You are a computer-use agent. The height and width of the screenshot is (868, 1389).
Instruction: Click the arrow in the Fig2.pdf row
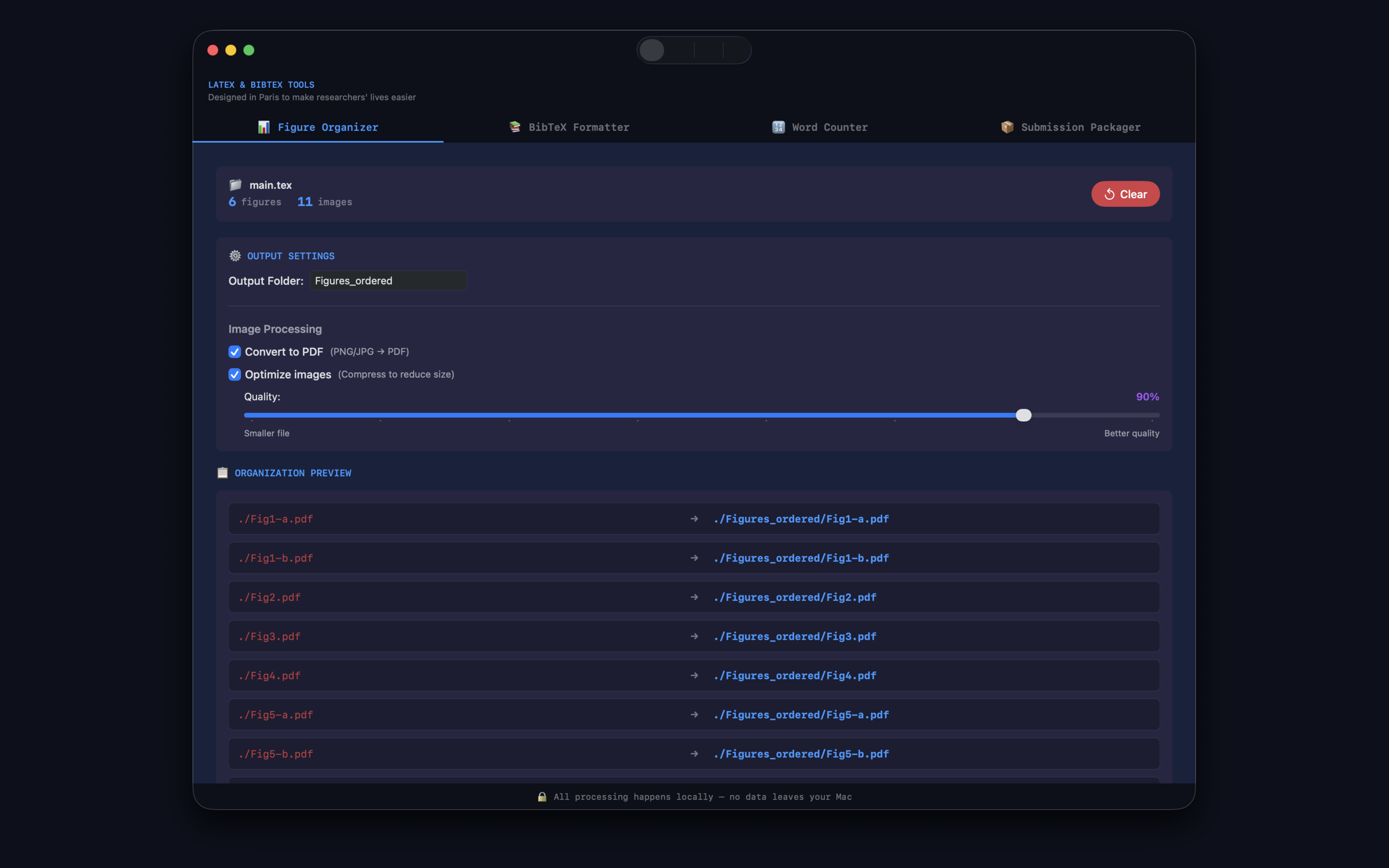[x=694, y=597]
